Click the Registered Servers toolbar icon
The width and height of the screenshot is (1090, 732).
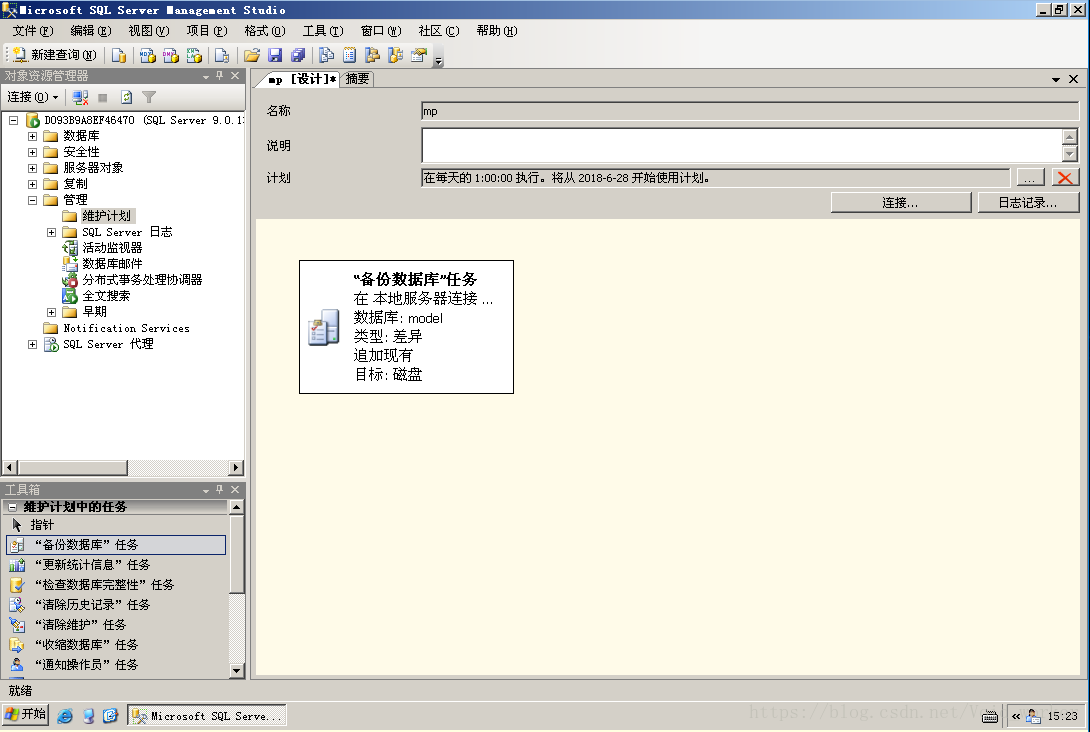click(x=326, y=56)
